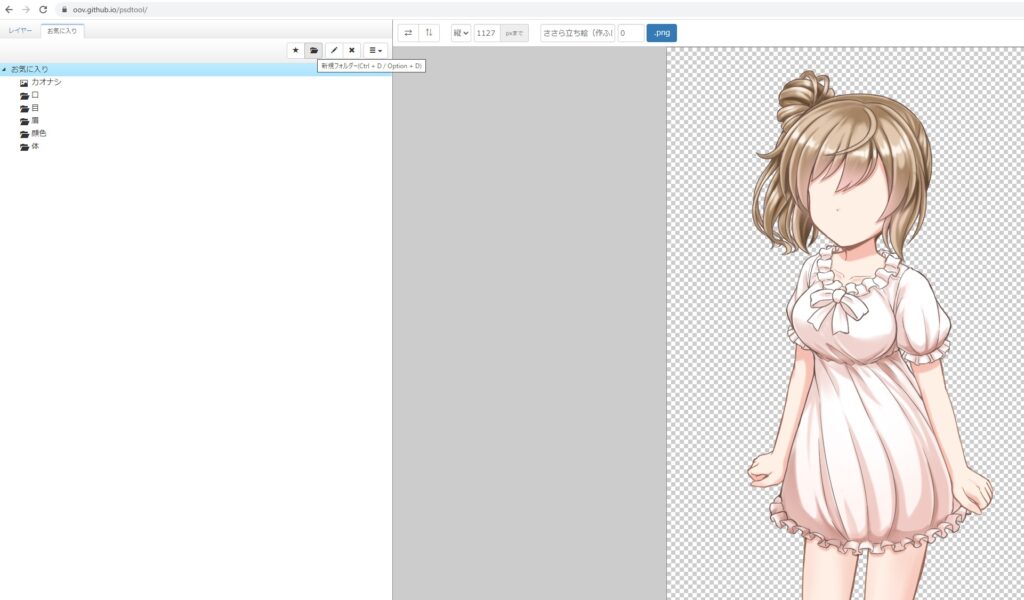Create a new folder in favorites
This screenshot has width=1024, height=600.
click(313, 50)
